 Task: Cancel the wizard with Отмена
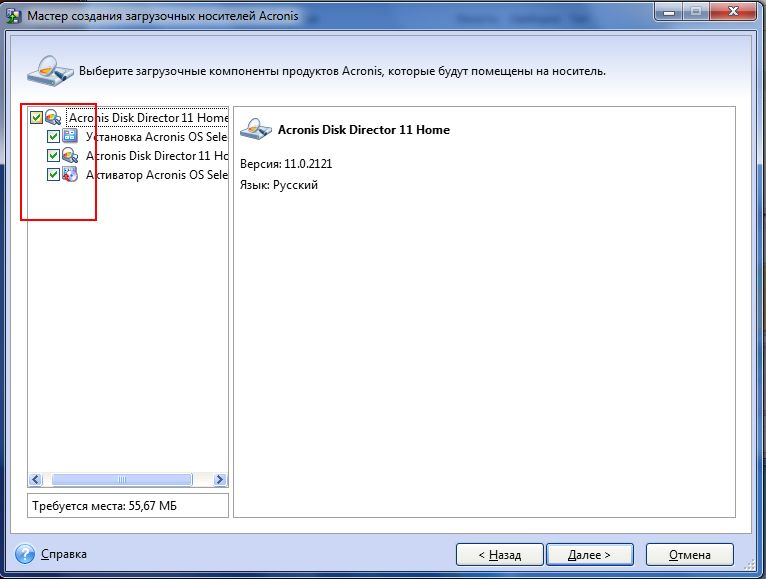[690, 555]
